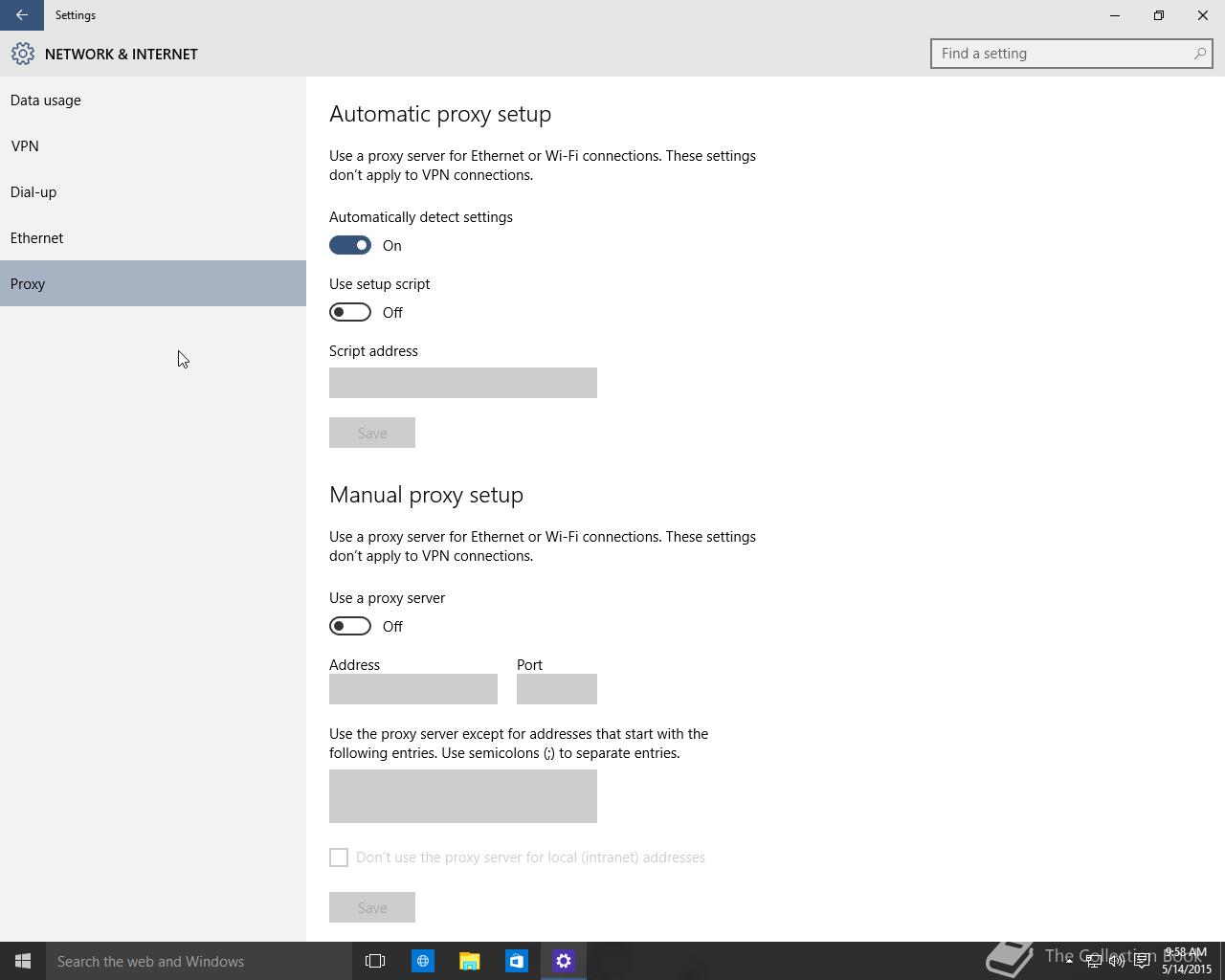1225x980 pixels.
Task: Enable the Use a proxy server switch
Action: pos(350,626)
